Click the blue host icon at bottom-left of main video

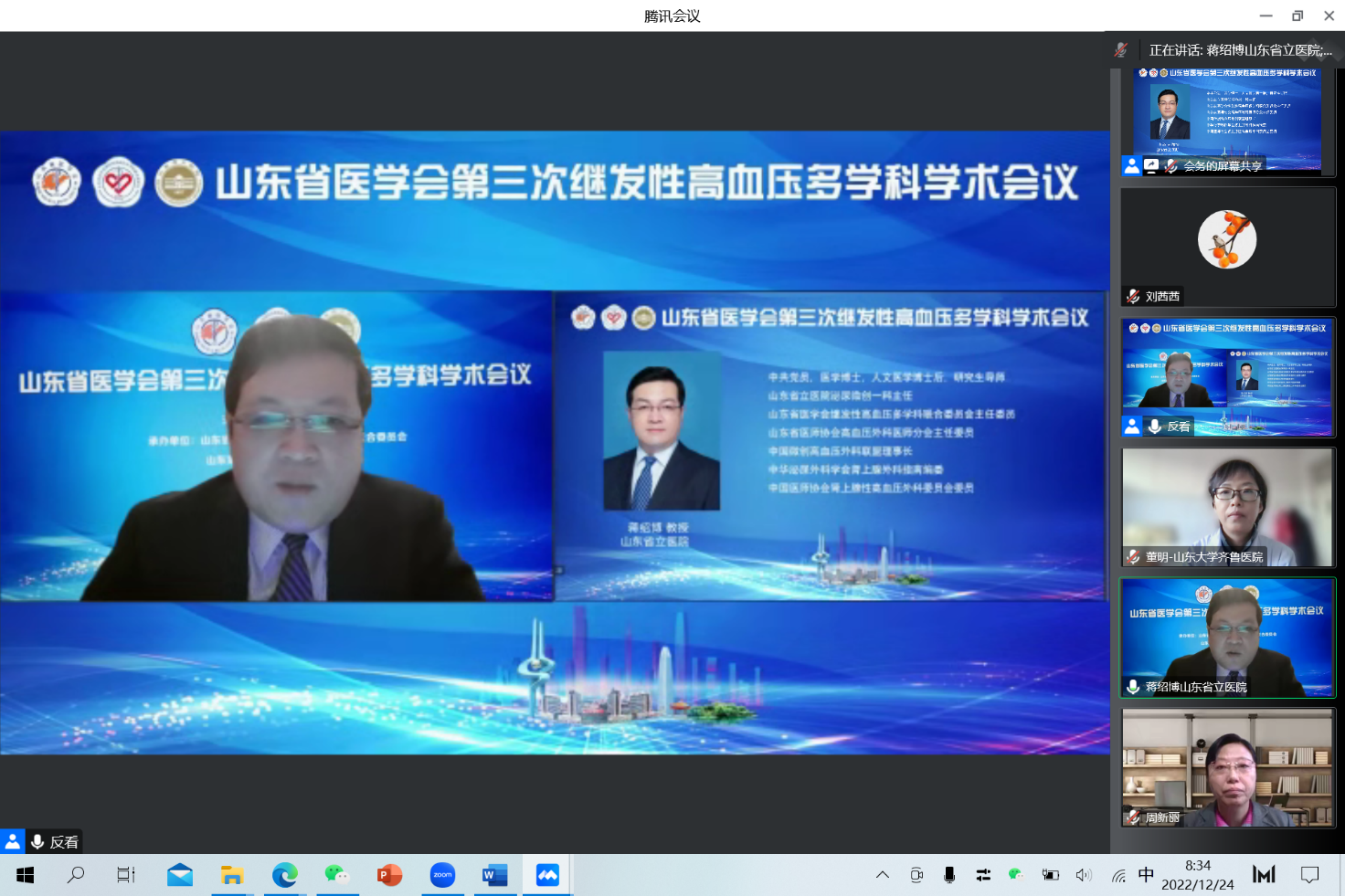pos(13,841)
